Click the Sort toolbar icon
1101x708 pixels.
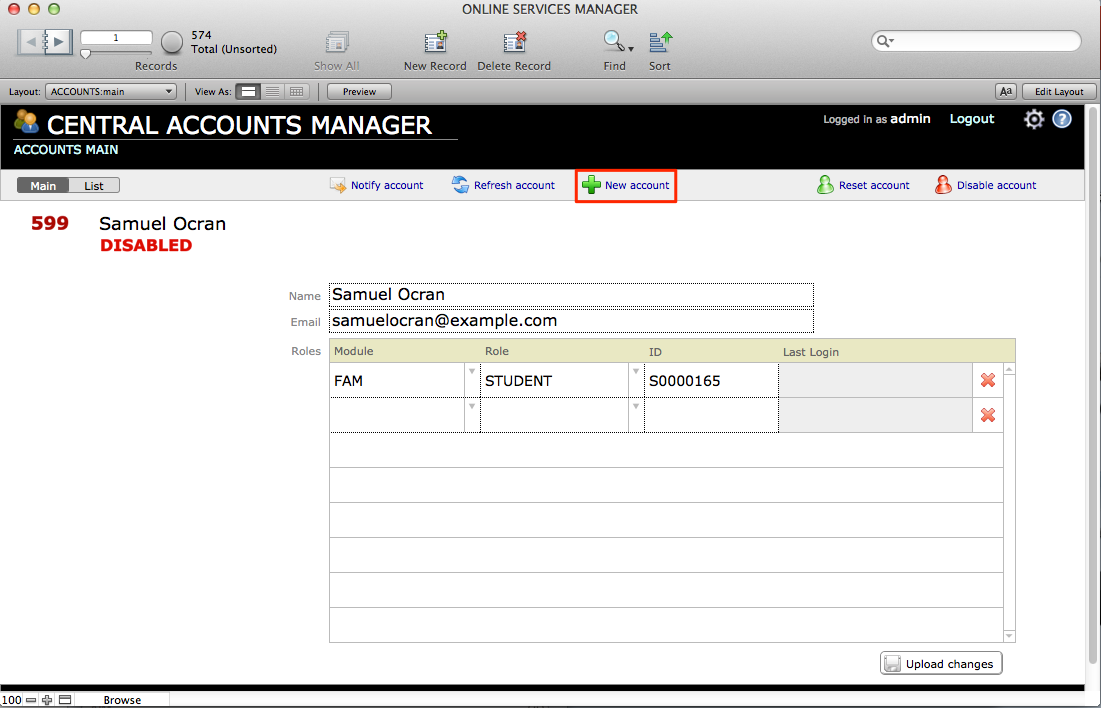(x=660, y=43)
